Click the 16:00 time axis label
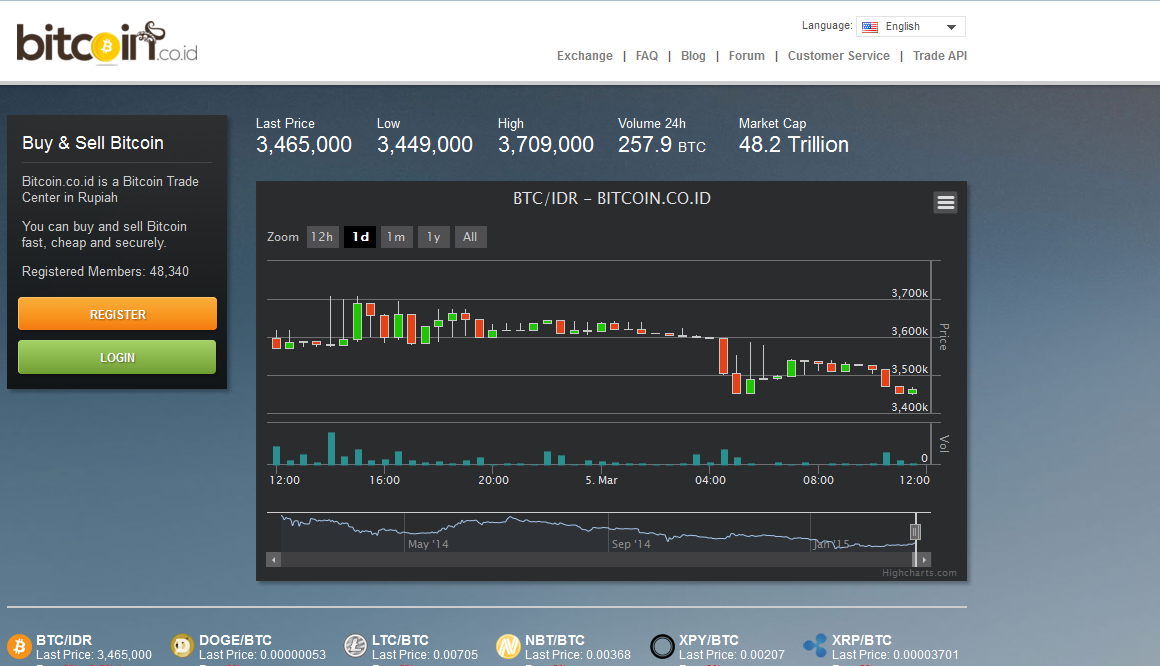The width and height of the screenshot is (1160, 666). (385, 480)
